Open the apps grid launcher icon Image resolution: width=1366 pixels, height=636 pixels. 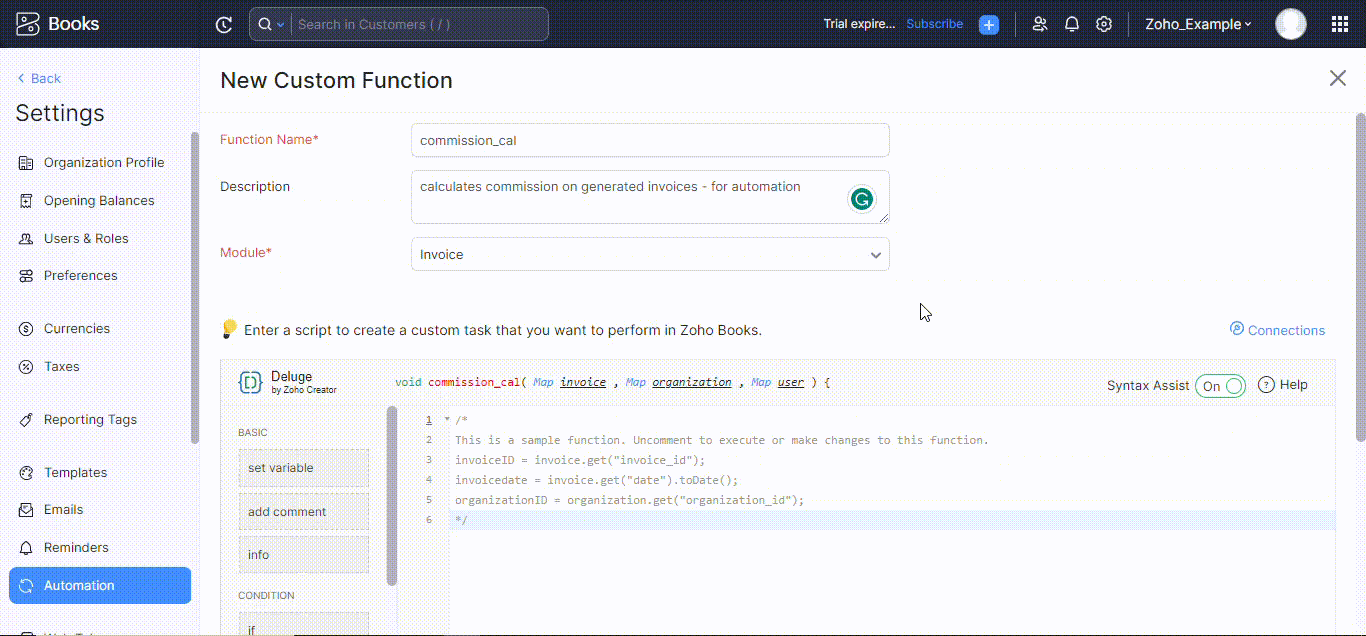coord(1340,25)
